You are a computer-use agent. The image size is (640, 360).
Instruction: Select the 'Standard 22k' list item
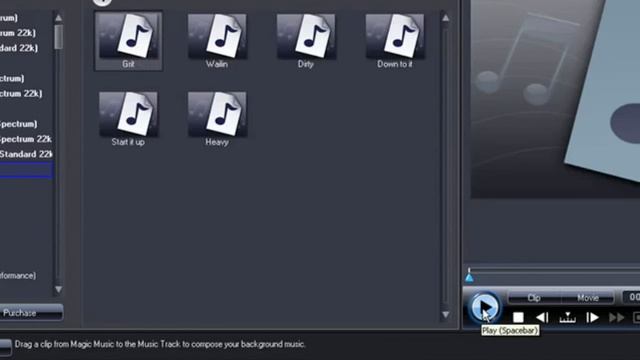(26, 154)
